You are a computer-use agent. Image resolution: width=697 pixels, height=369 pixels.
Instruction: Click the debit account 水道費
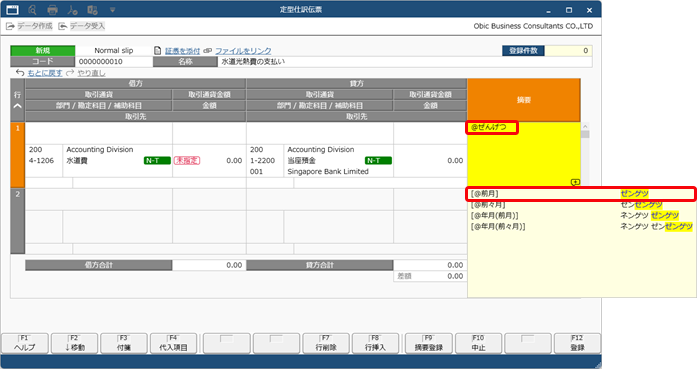click(x=77, y=160)
